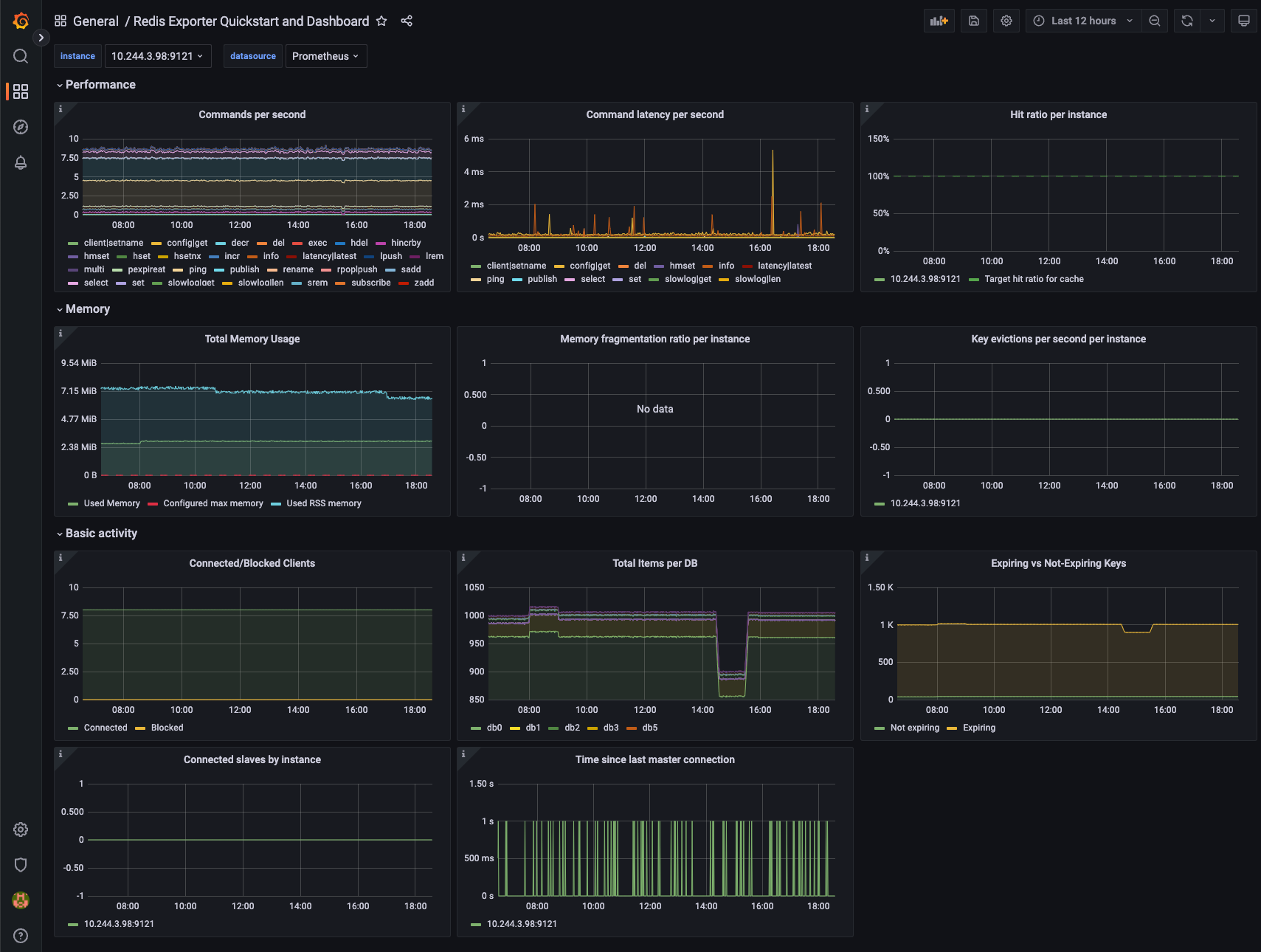Click the hincrby legend color swatch

click(381, 244)
